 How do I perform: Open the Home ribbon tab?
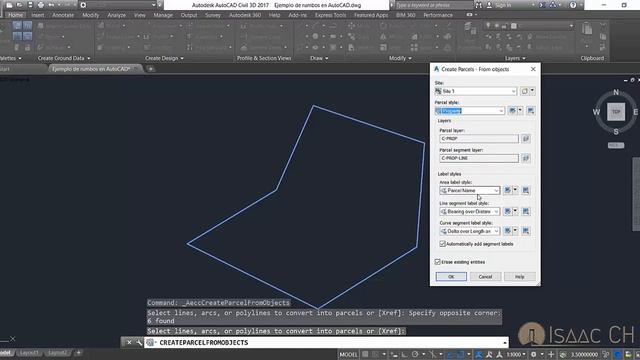click(x=16, y=15)
